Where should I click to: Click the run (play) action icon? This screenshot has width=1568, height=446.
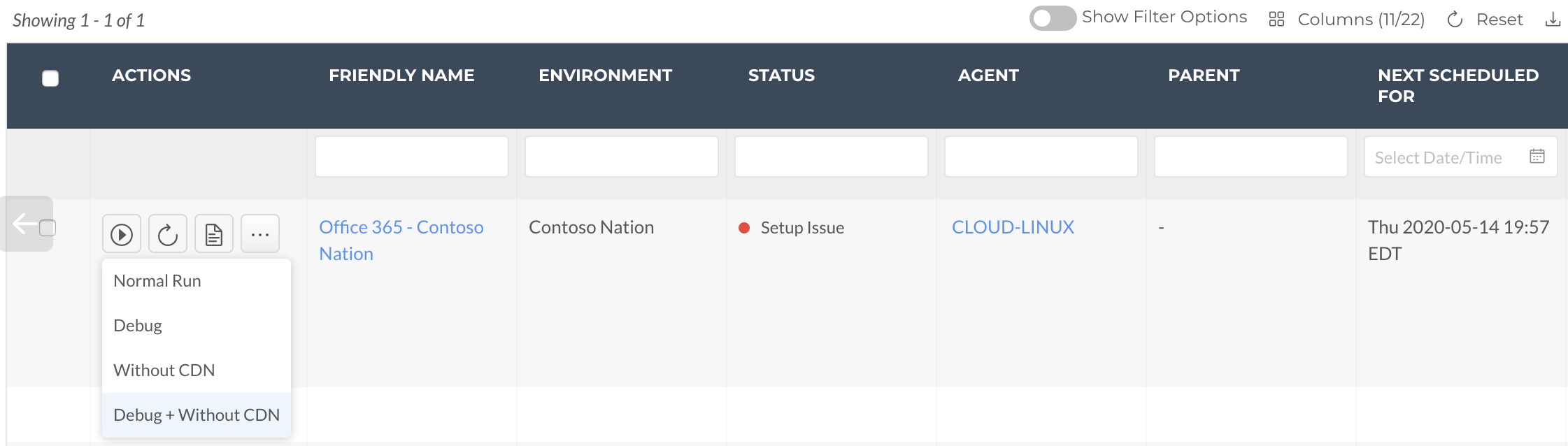[122, 233]
